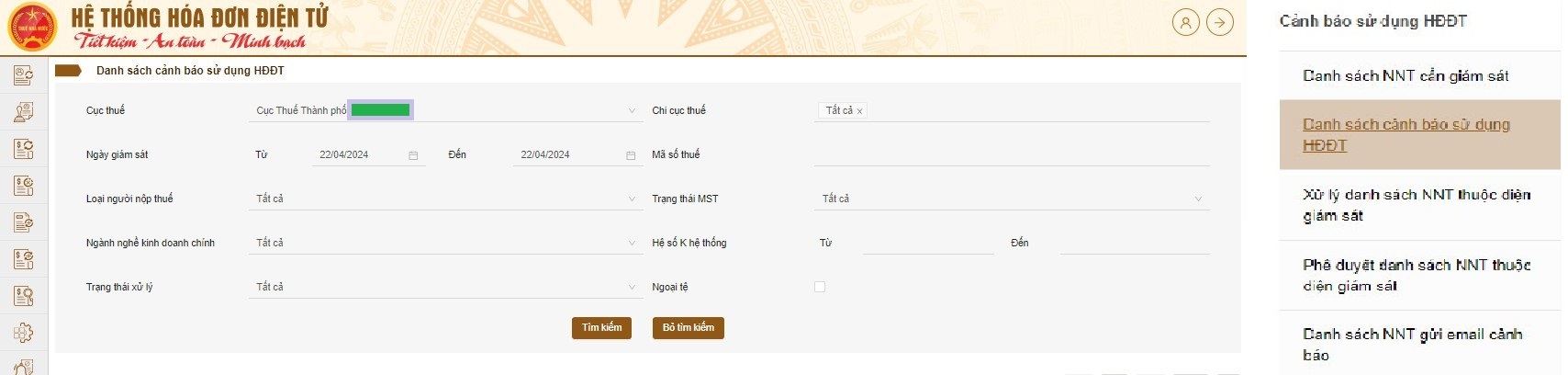Open calendar picker for the Đến date
The image size is (1568, 375).
pyautogui.click(x=631, y=155)
